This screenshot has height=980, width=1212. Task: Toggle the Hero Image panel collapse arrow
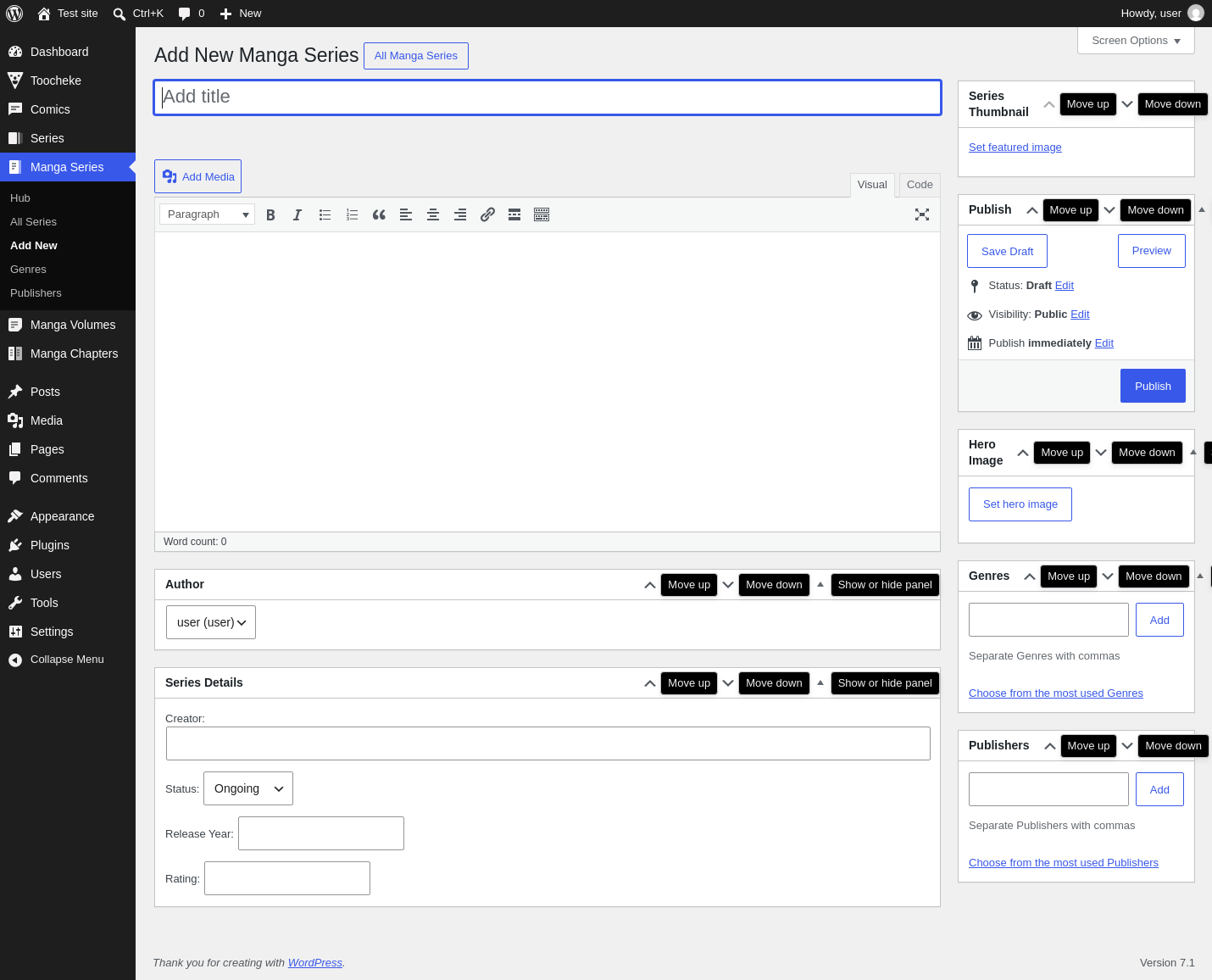pos(1193,453)
